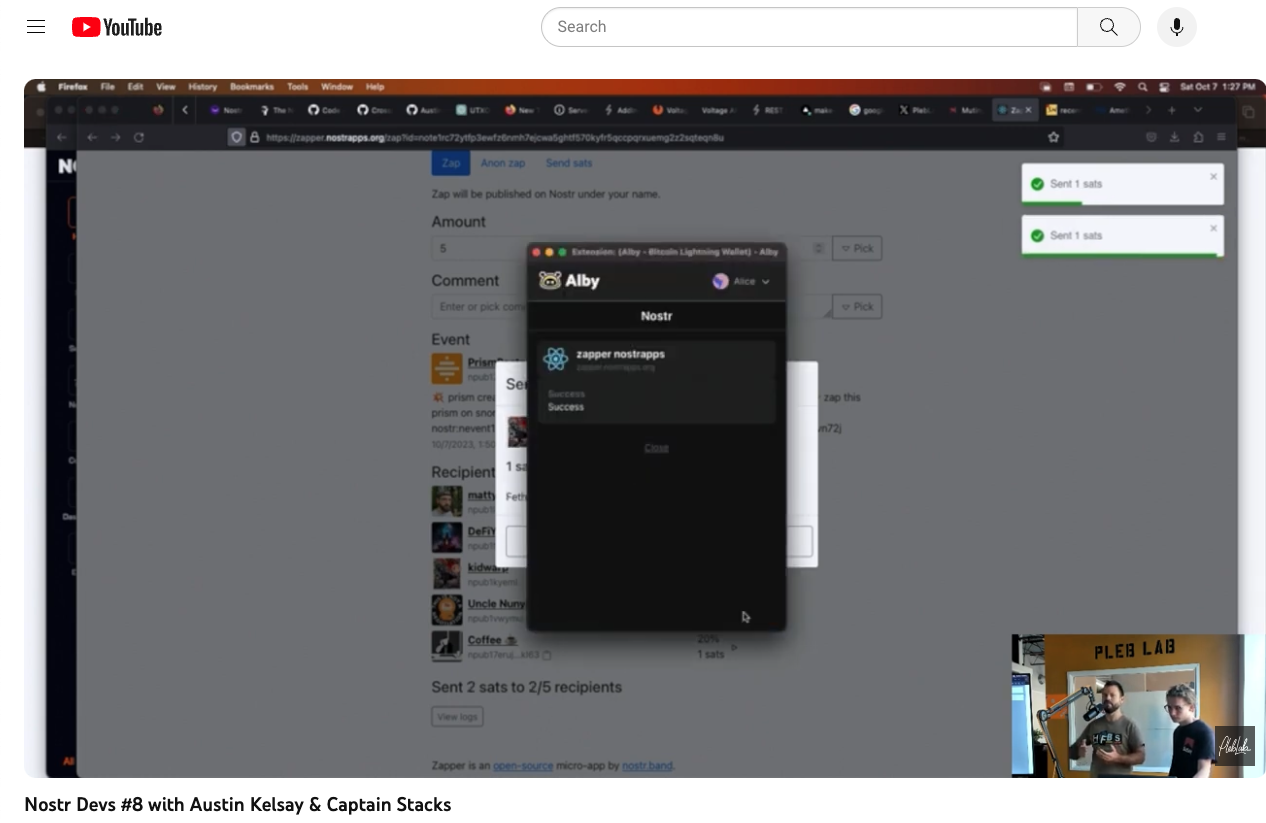Click the bookmark star in address bar
The width and height of the screenshot is (1266, 823).
(1053, 137)
